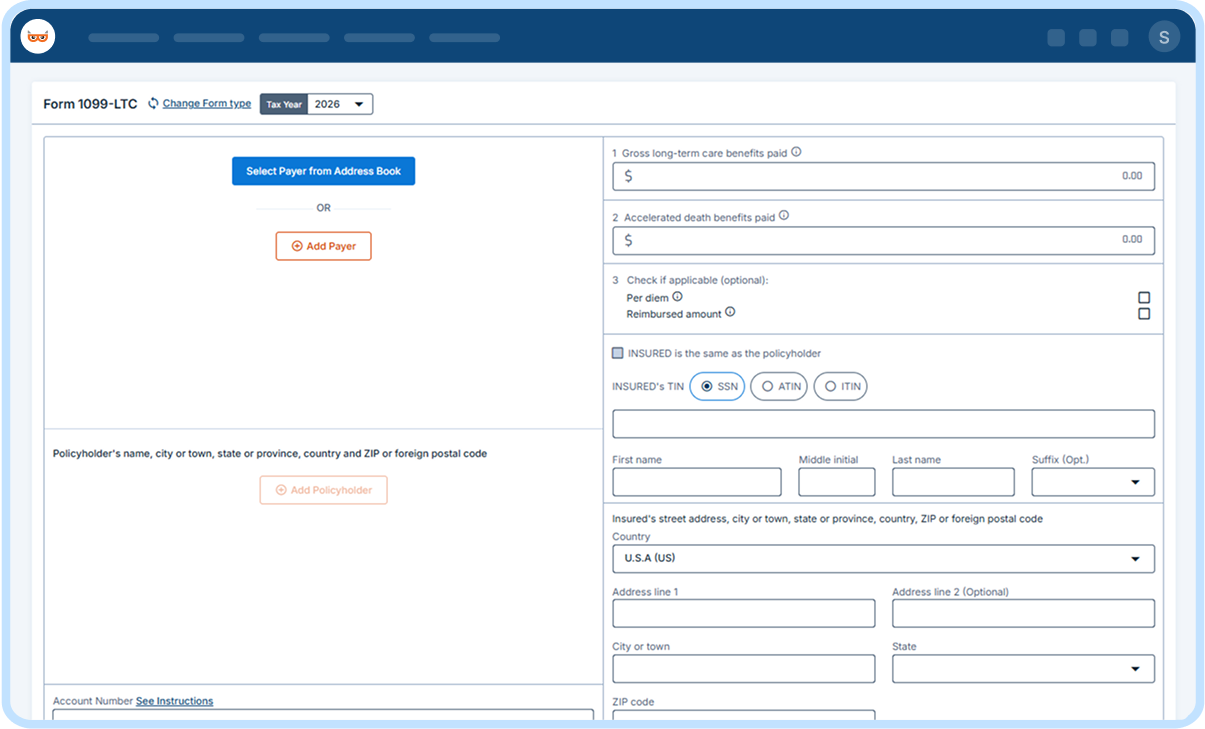Screen dimensions: 1205x729
Task: Click the City or town field
Action: pos(744,669)
